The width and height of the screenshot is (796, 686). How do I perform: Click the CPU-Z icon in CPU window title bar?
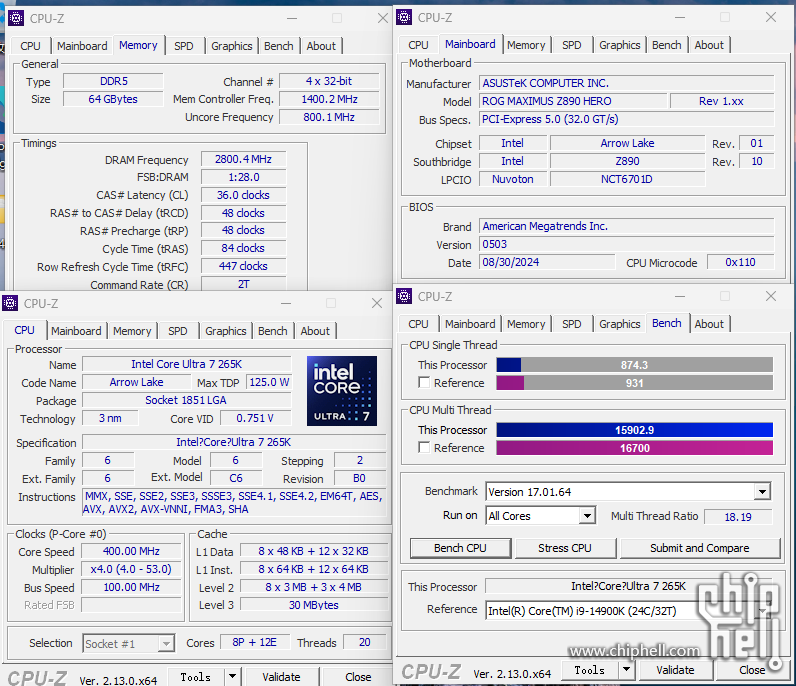[10, 303]
